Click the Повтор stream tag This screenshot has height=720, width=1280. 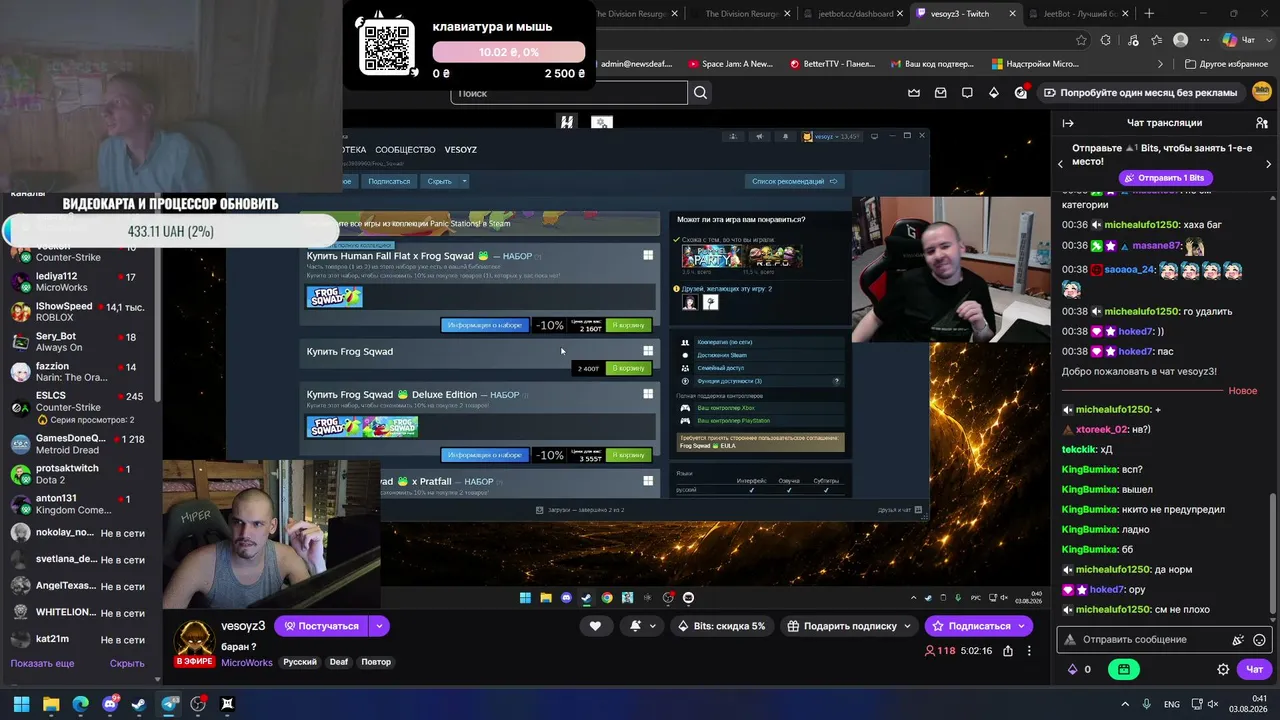(376, 662)
